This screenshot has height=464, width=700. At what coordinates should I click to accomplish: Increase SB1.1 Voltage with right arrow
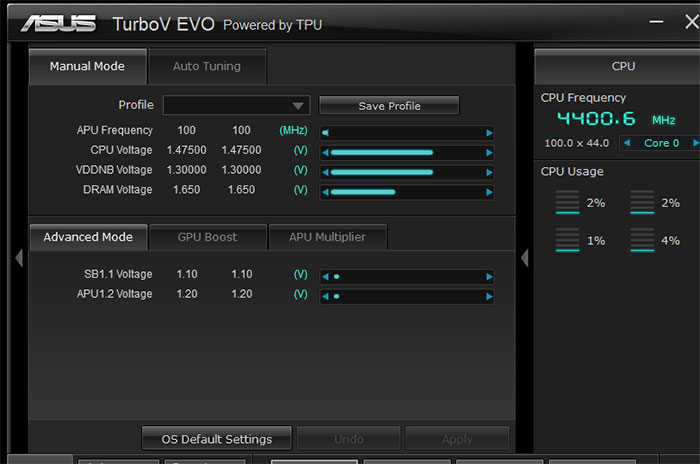[489, 276]
